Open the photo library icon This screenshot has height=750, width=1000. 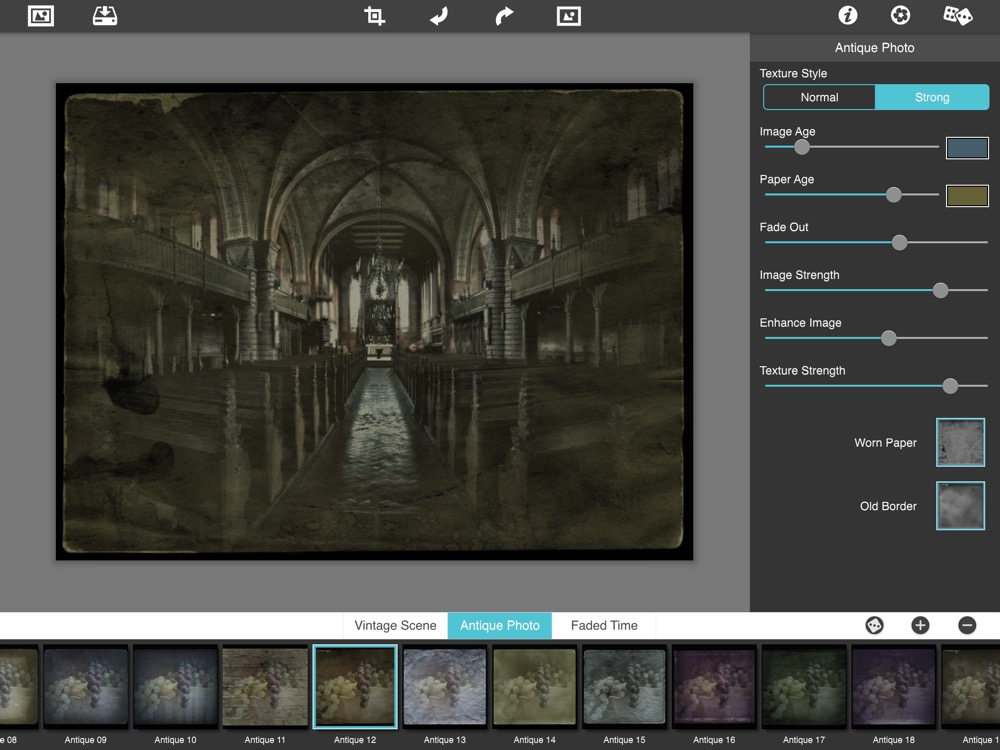click(40, 16)
